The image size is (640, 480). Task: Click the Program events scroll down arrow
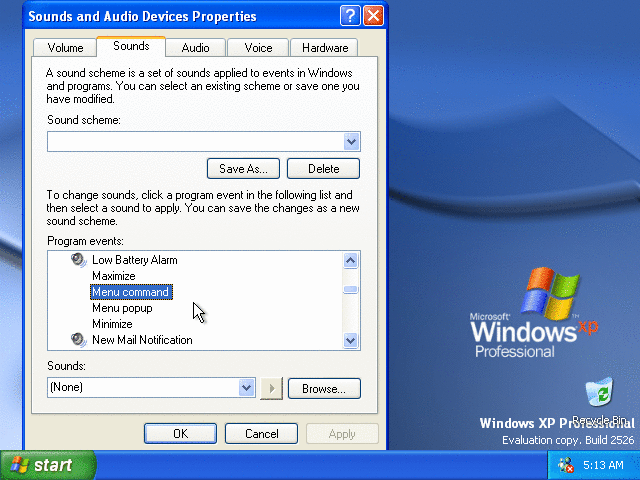pos(351,340)
